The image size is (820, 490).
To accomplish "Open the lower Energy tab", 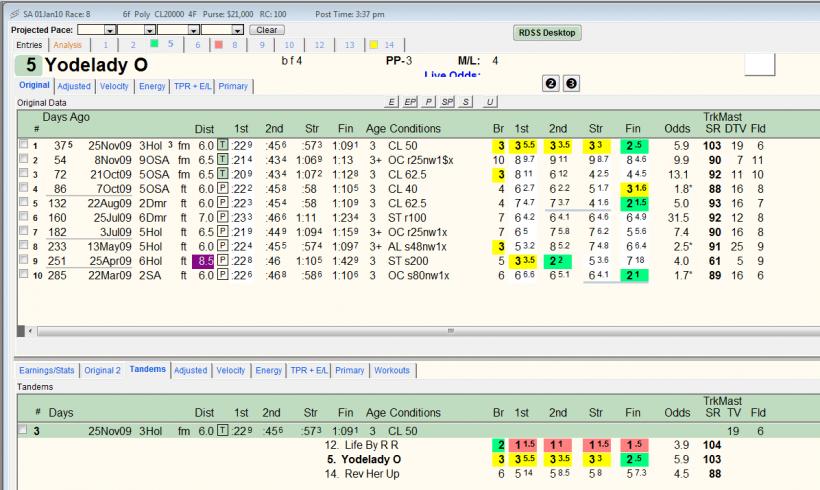I will 269,370.
